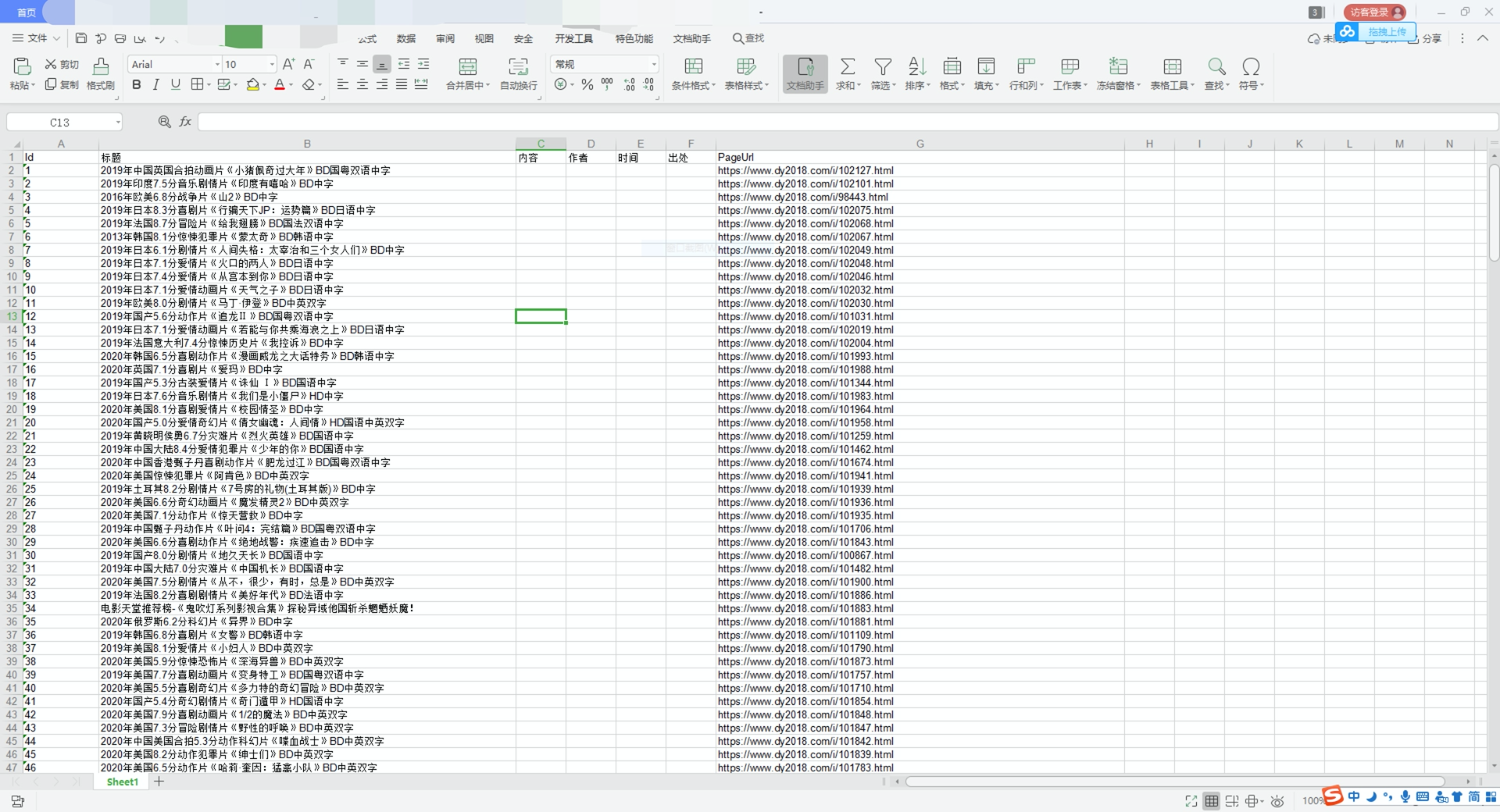Click the align left icon

343,84
